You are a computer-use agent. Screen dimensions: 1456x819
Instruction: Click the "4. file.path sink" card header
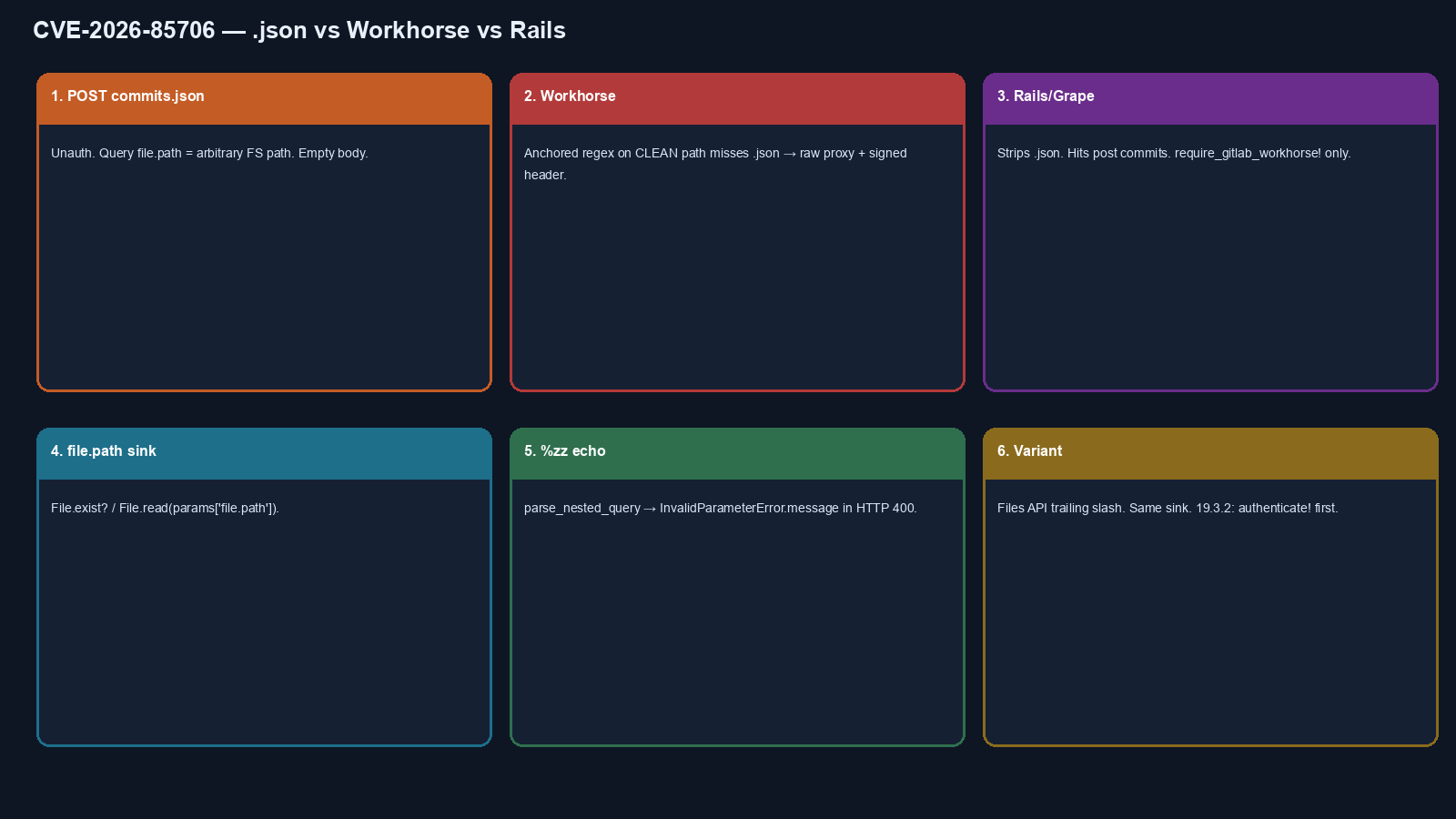[264, 453]
